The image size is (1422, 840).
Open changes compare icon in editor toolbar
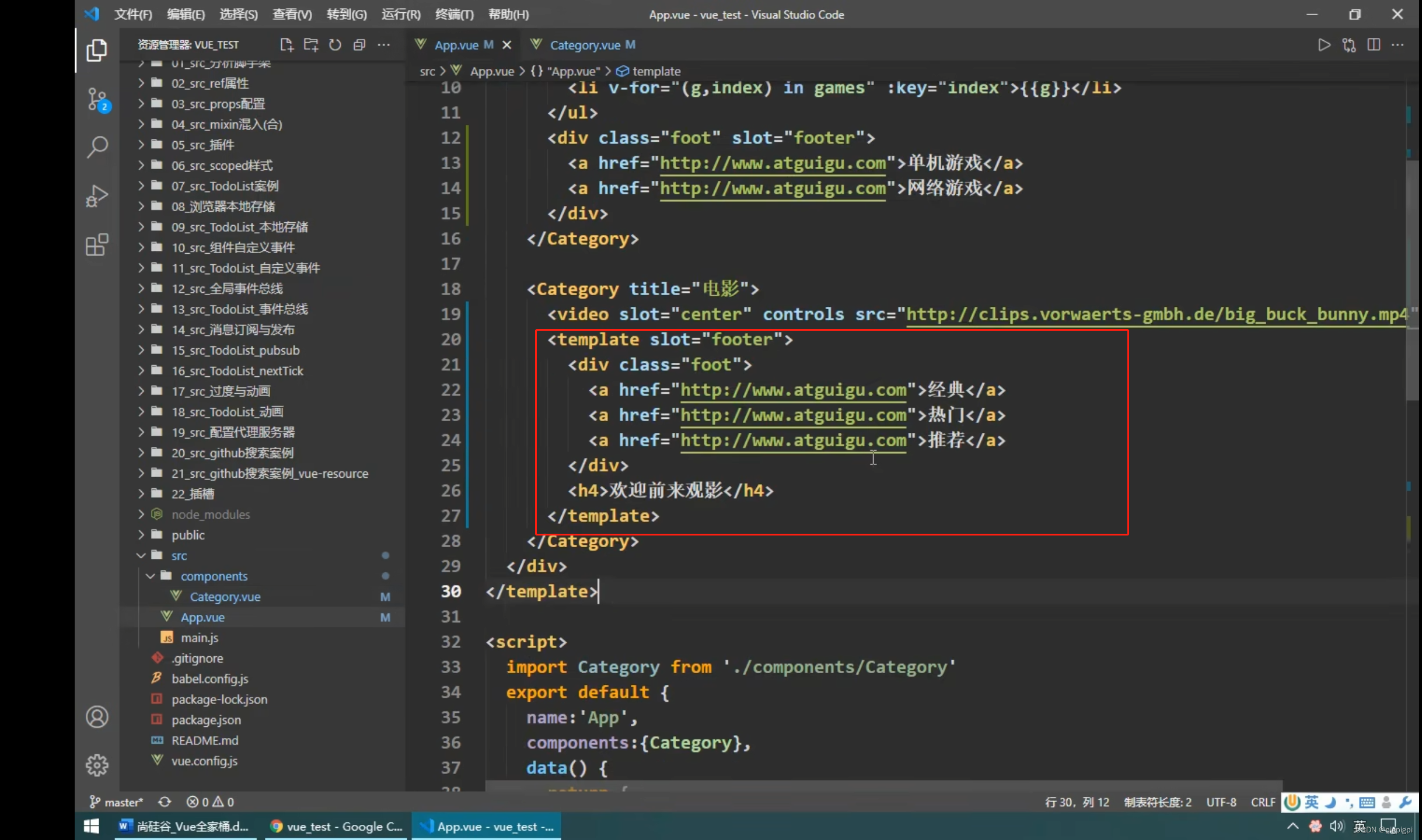click(1349, 45)
